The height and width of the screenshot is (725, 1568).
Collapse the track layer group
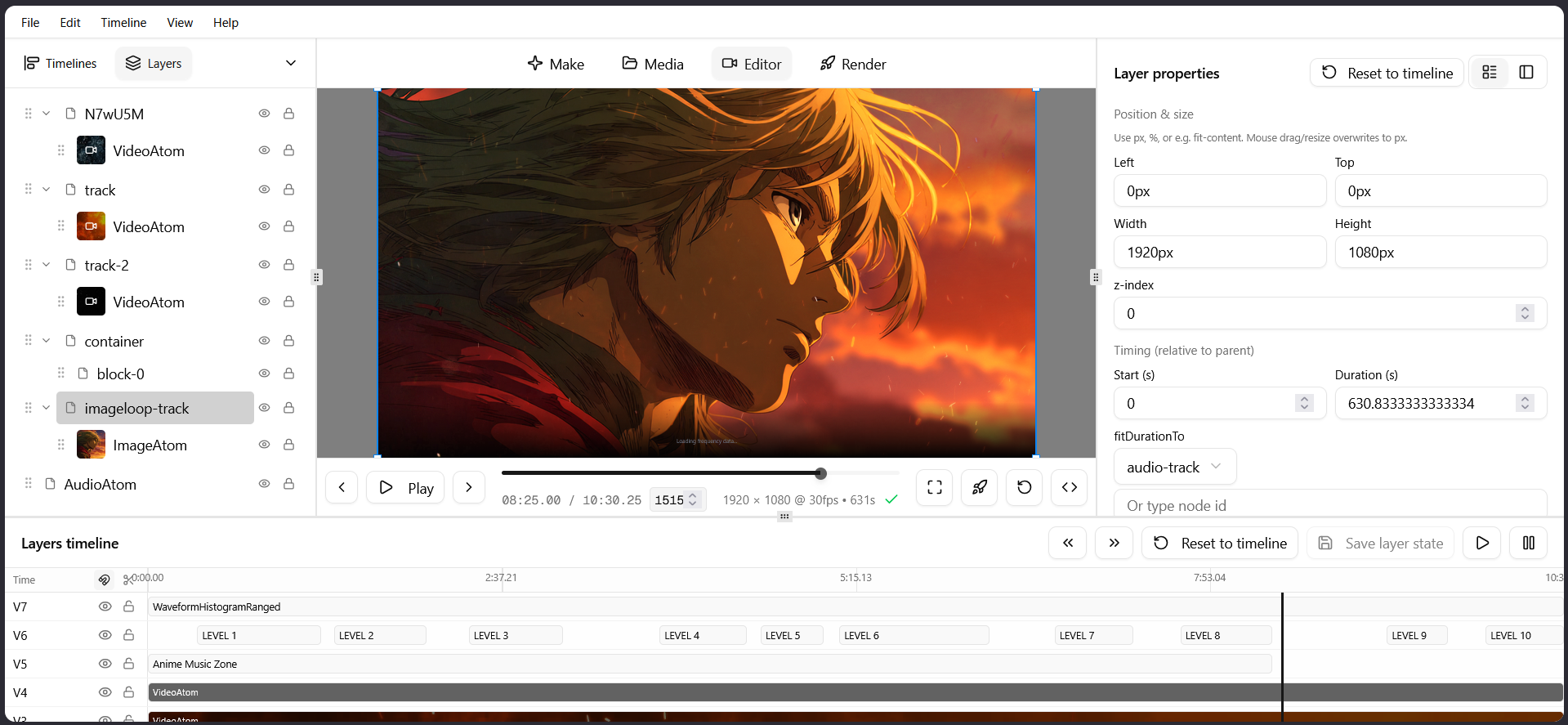tap(47, 190)
